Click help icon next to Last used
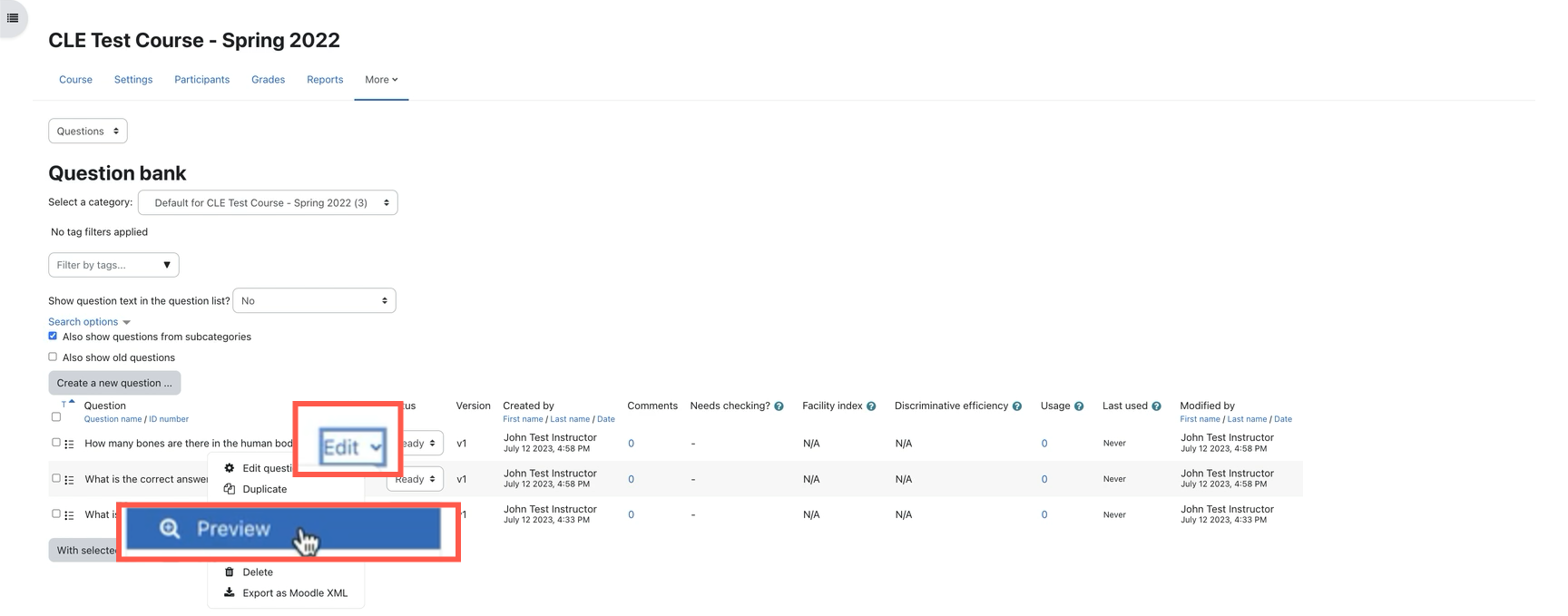This screenshot has height=616, width=1568. [x=1156, y=406]
